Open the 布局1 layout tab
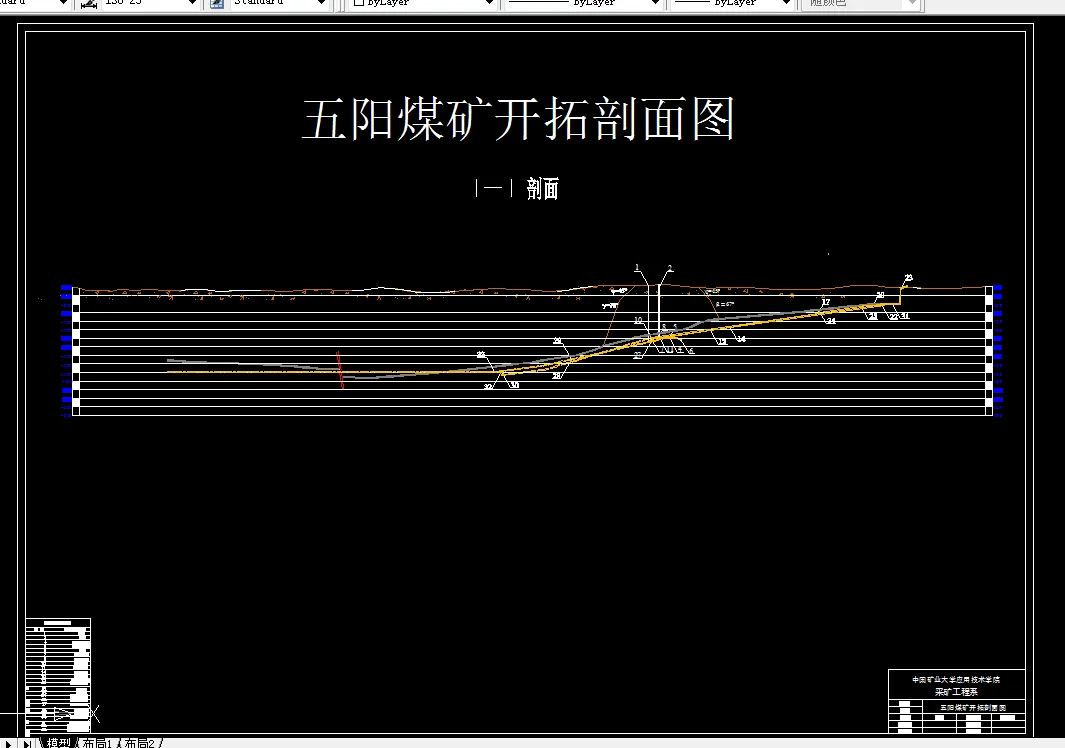 [x=96, y=743]
